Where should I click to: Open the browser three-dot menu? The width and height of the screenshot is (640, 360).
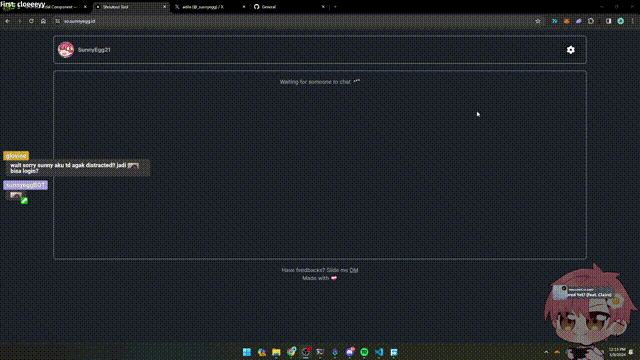pyautogui.click(x=632, y=21)
